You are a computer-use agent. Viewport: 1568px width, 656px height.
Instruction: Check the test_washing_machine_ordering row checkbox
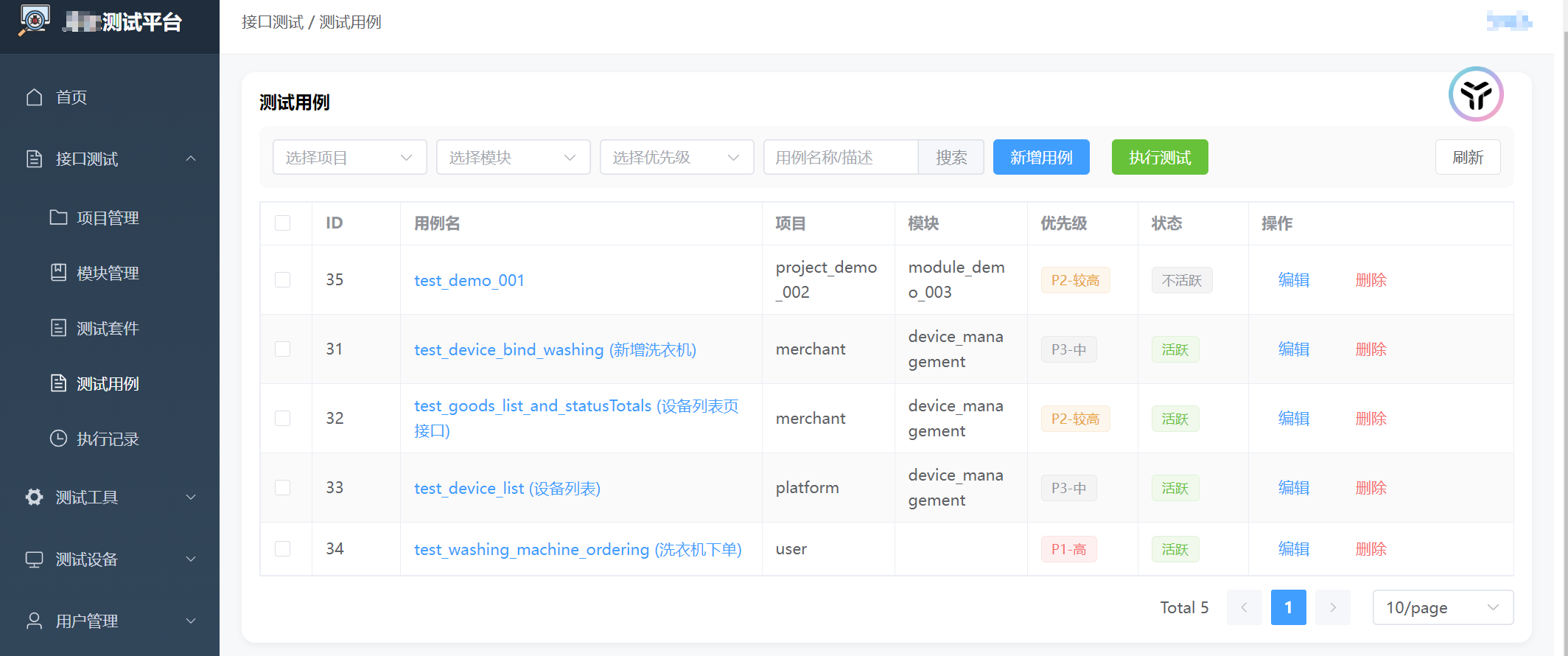point(283,549)
